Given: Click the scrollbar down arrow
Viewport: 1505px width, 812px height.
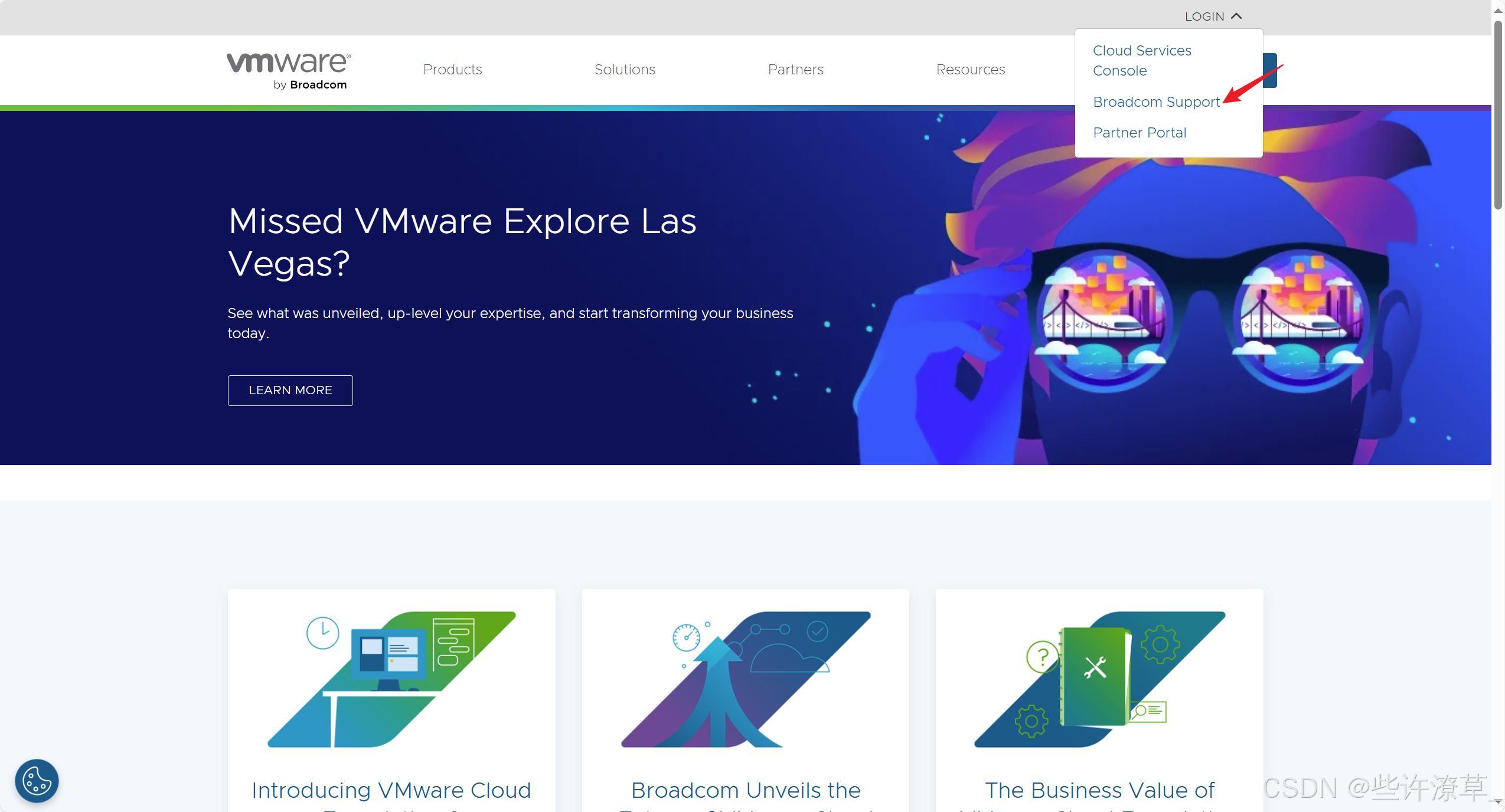Looking at the screenshot, I should tap(1498, 801).
